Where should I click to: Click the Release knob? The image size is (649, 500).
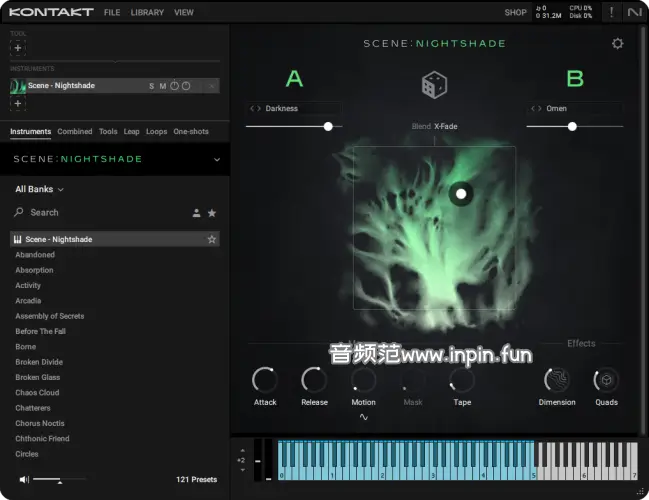(314, 380)
